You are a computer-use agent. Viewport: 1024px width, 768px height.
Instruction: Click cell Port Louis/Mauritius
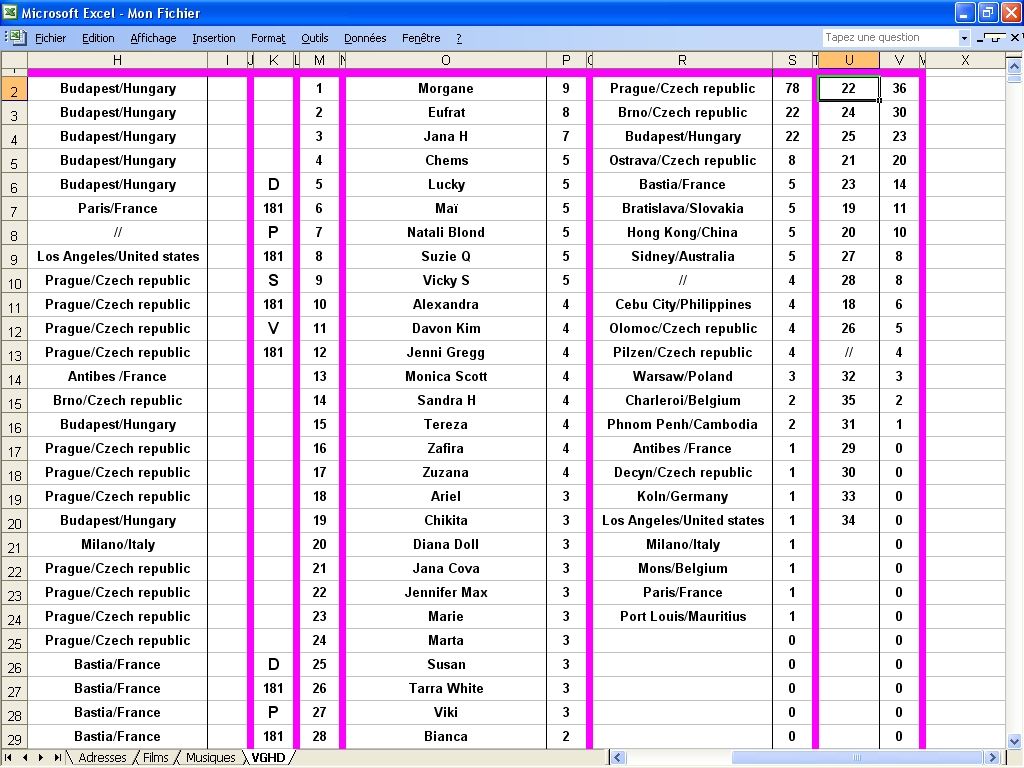point(682,616)
